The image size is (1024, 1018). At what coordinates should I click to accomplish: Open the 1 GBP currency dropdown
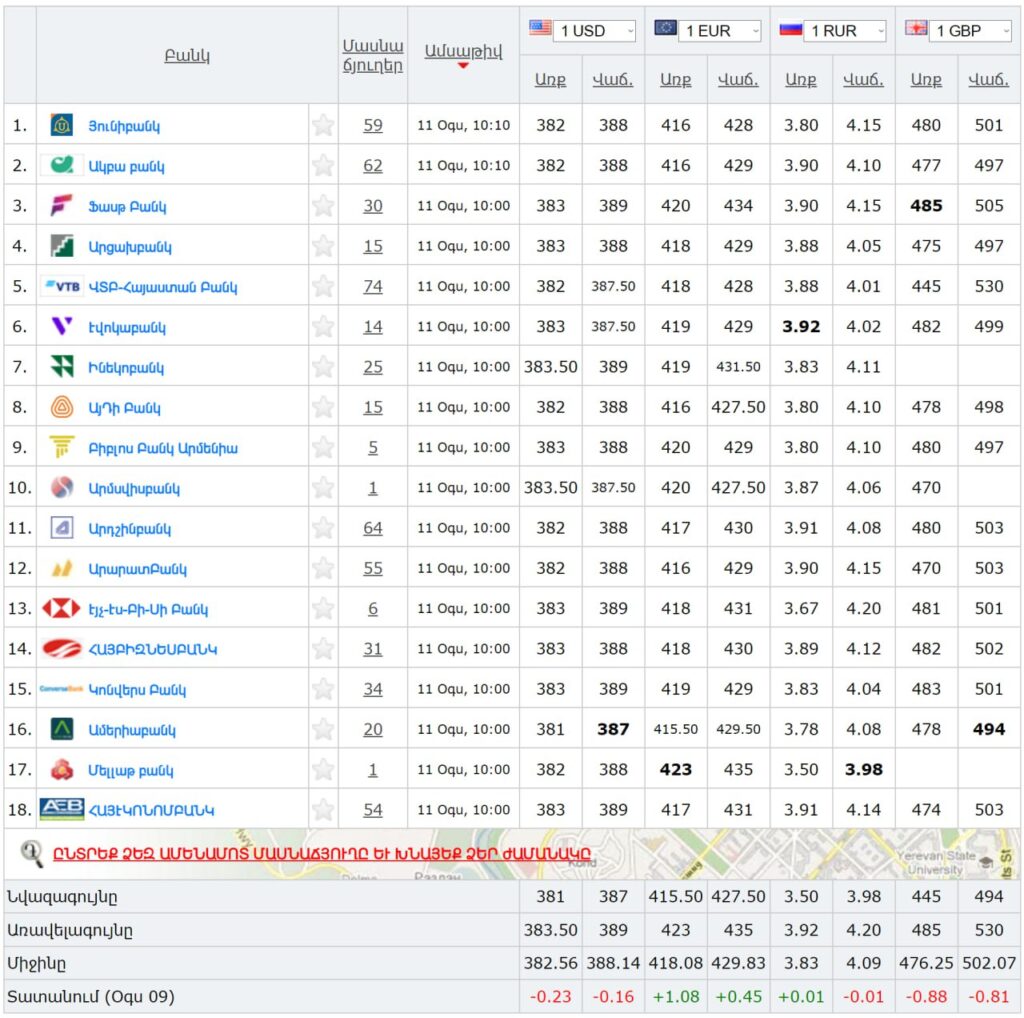[x=971, y=31]
